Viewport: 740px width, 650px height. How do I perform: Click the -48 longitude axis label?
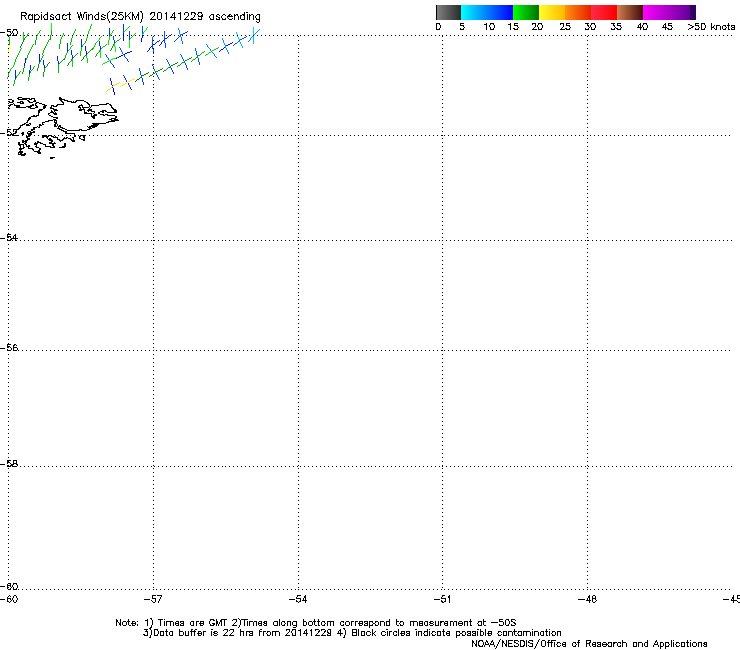pyautogui.click(x=587, y=599)
